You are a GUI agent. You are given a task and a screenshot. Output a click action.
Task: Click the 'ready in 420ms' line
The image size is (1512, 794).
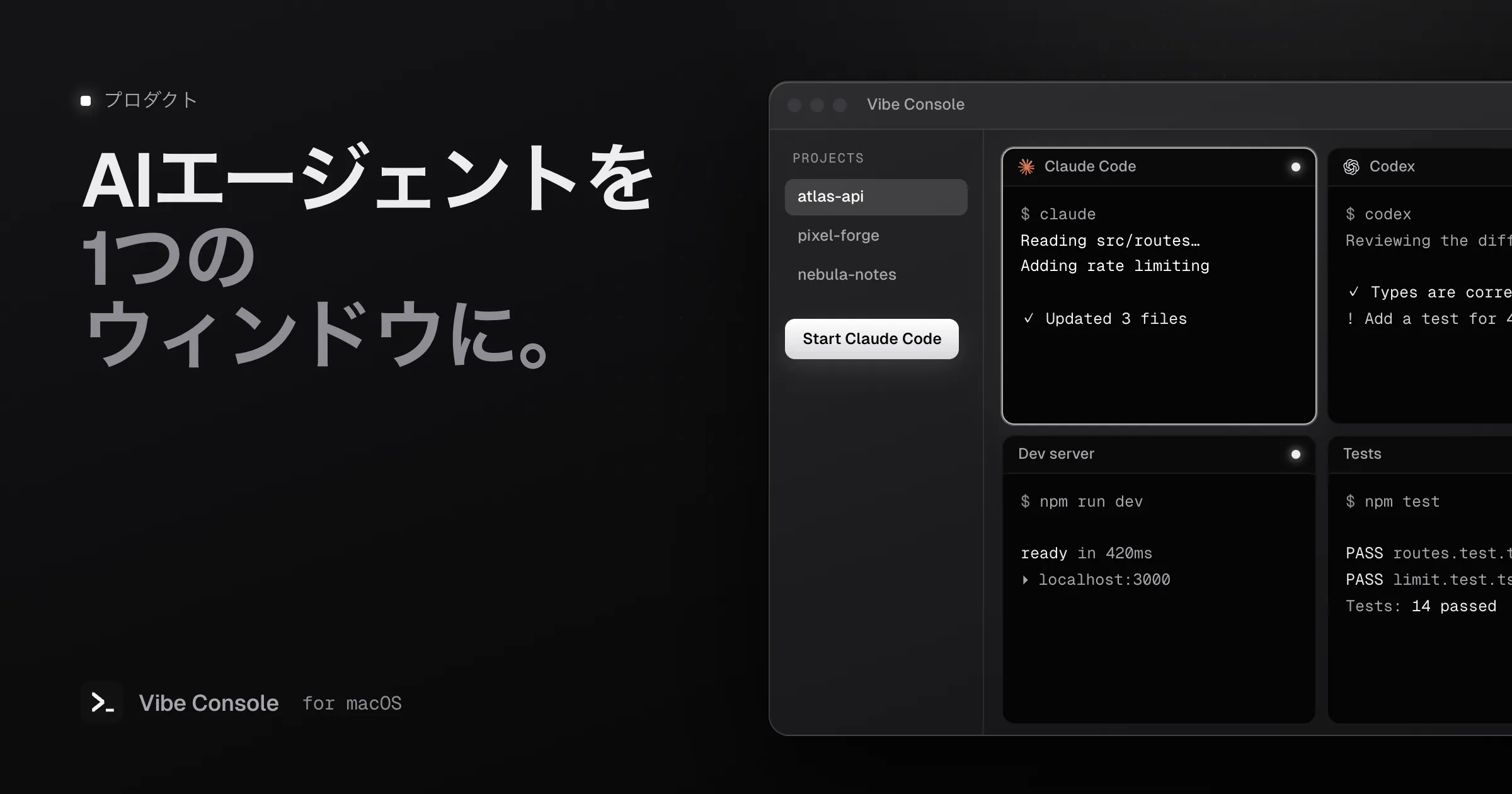1086,553
